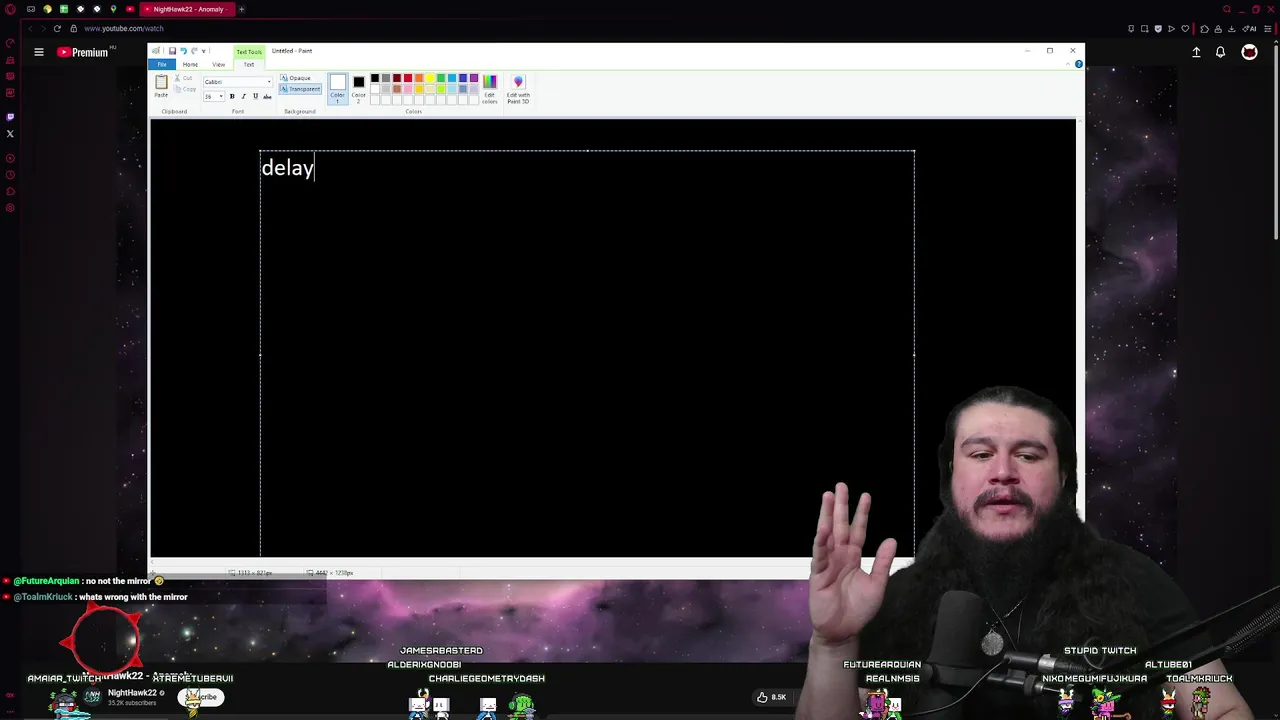This screenshot has height=720, width=1280.
Task: Click the like button showing 8.5K
Action: [x=771, y=697]
